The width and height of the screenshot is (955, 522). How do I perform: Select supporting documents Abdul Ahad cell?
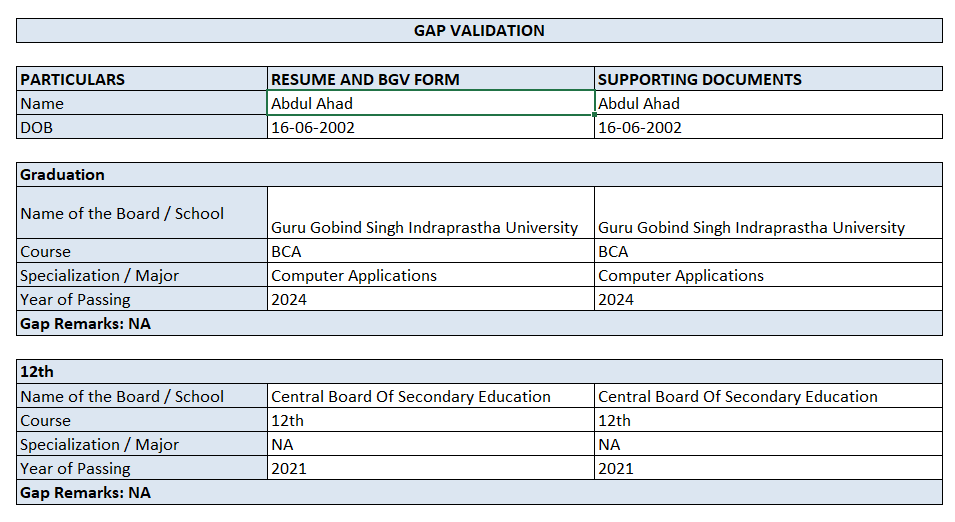[x=768, y=104]
